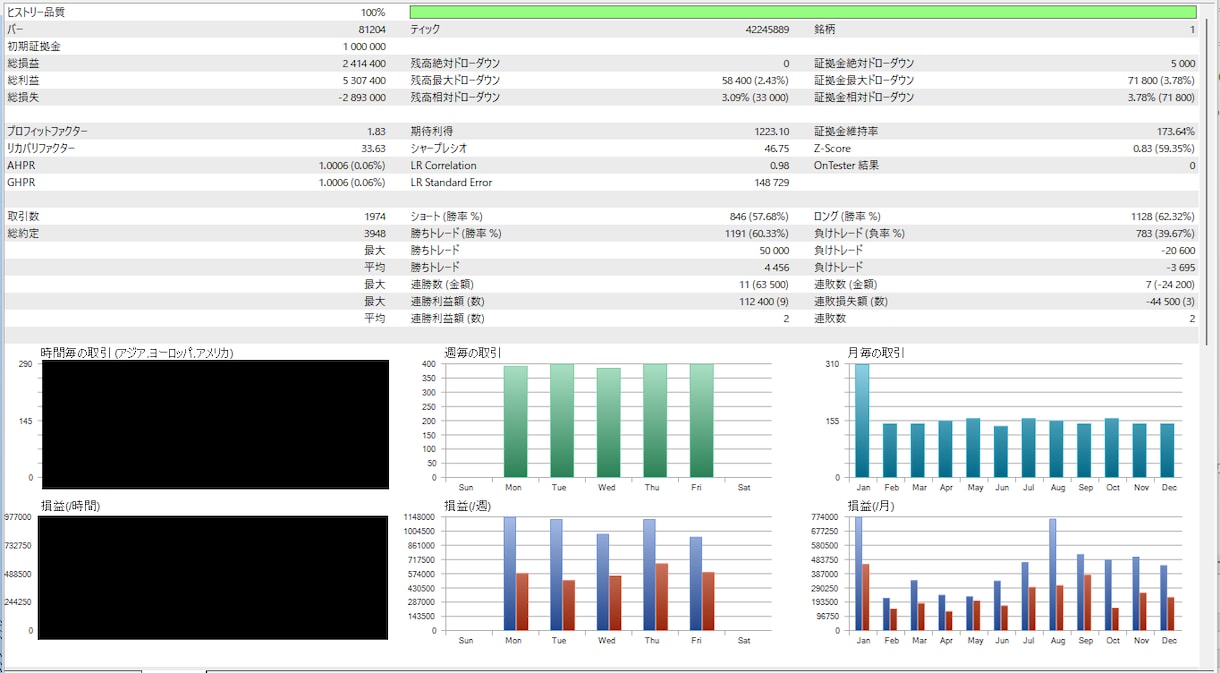Screen dimensions: 1220x673
Task: Click the 月毎の取引 chart title
Action: click(x=876, y=353)
